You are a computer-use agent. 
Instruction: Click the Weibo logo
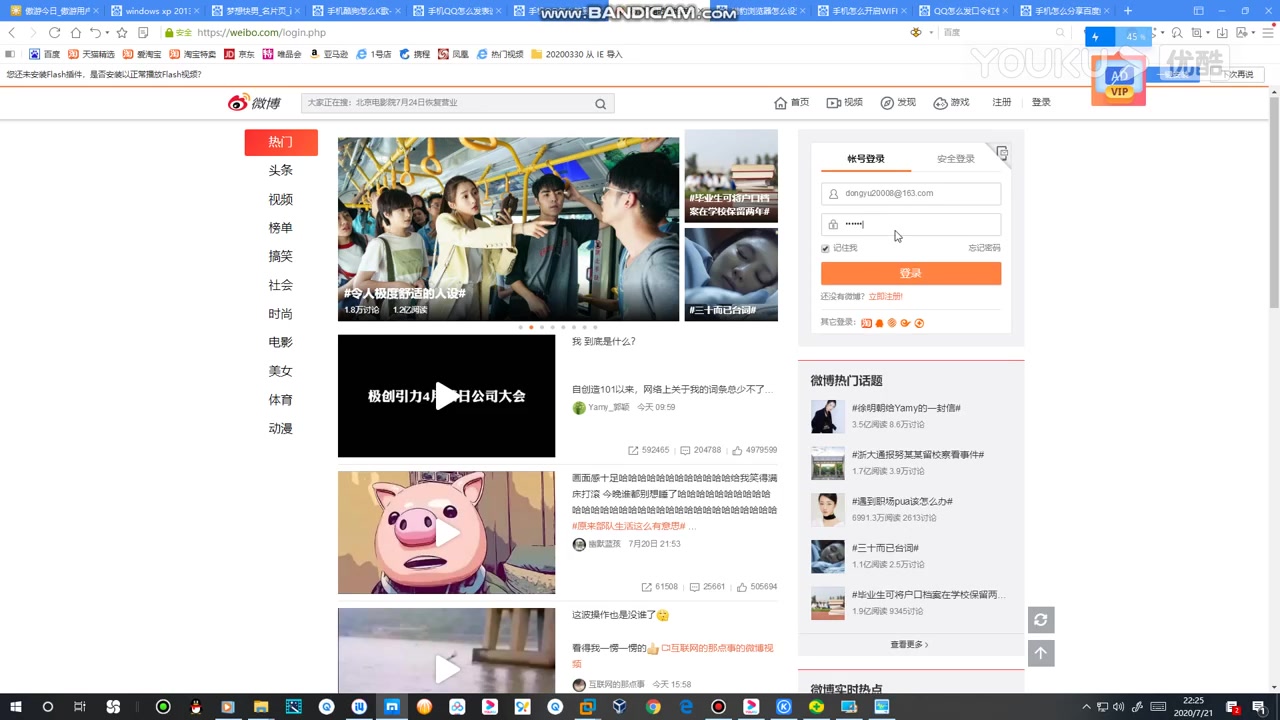(x=254, y=102)
